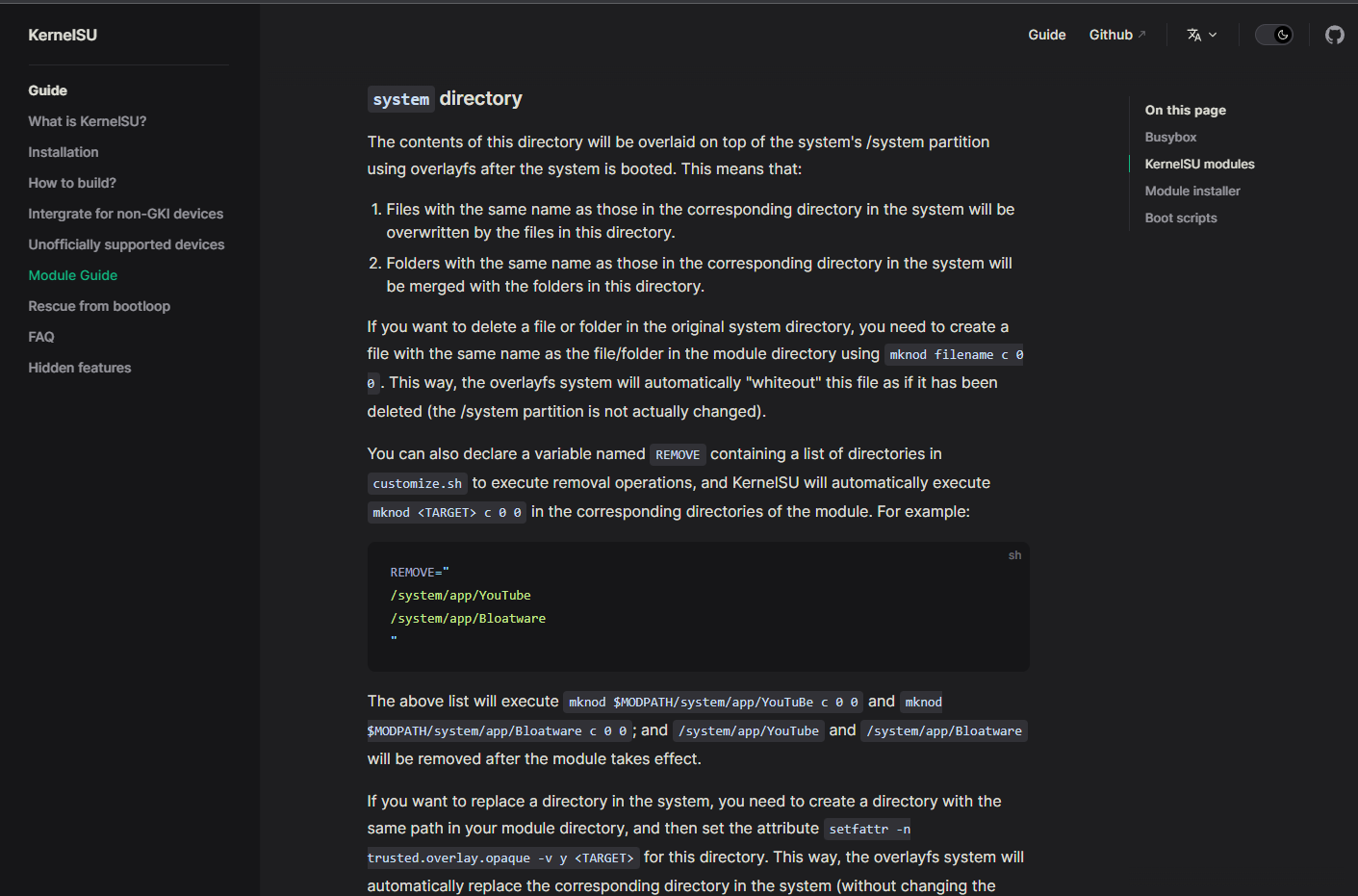Image resolution: width=1358 pixels, height=896 pixels.
Task: Toggle the dark mode appearance switch
Action: tap(1274, 35)
